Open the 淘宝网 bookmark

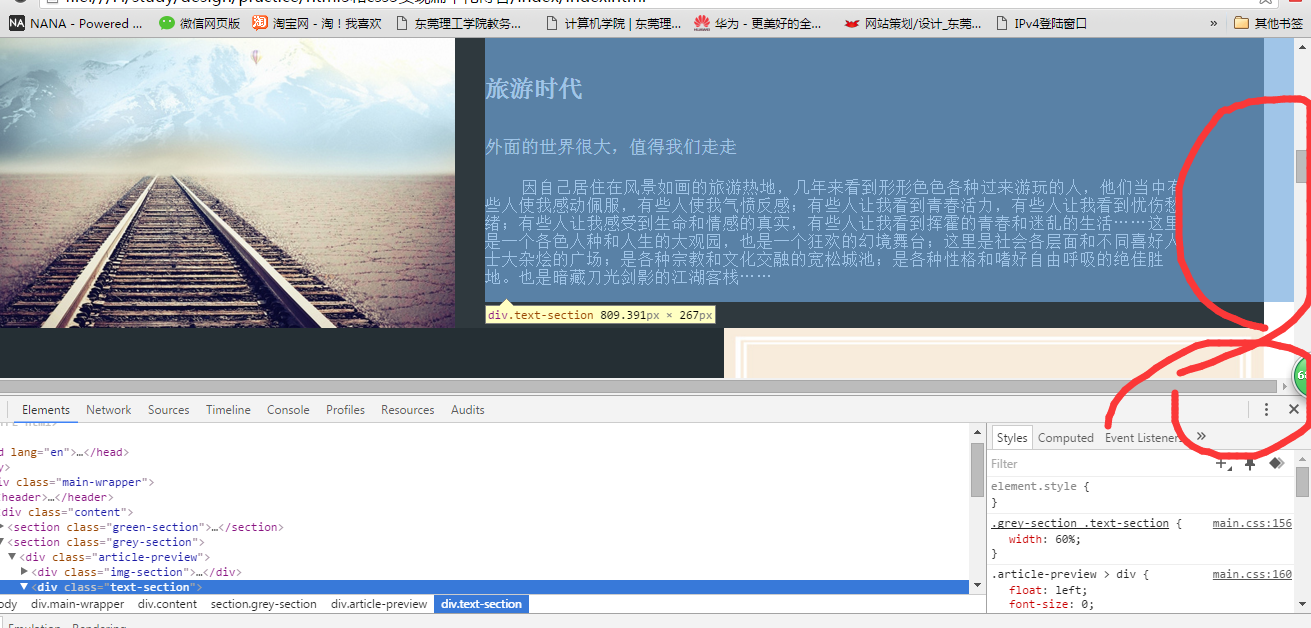pos(317,23)
